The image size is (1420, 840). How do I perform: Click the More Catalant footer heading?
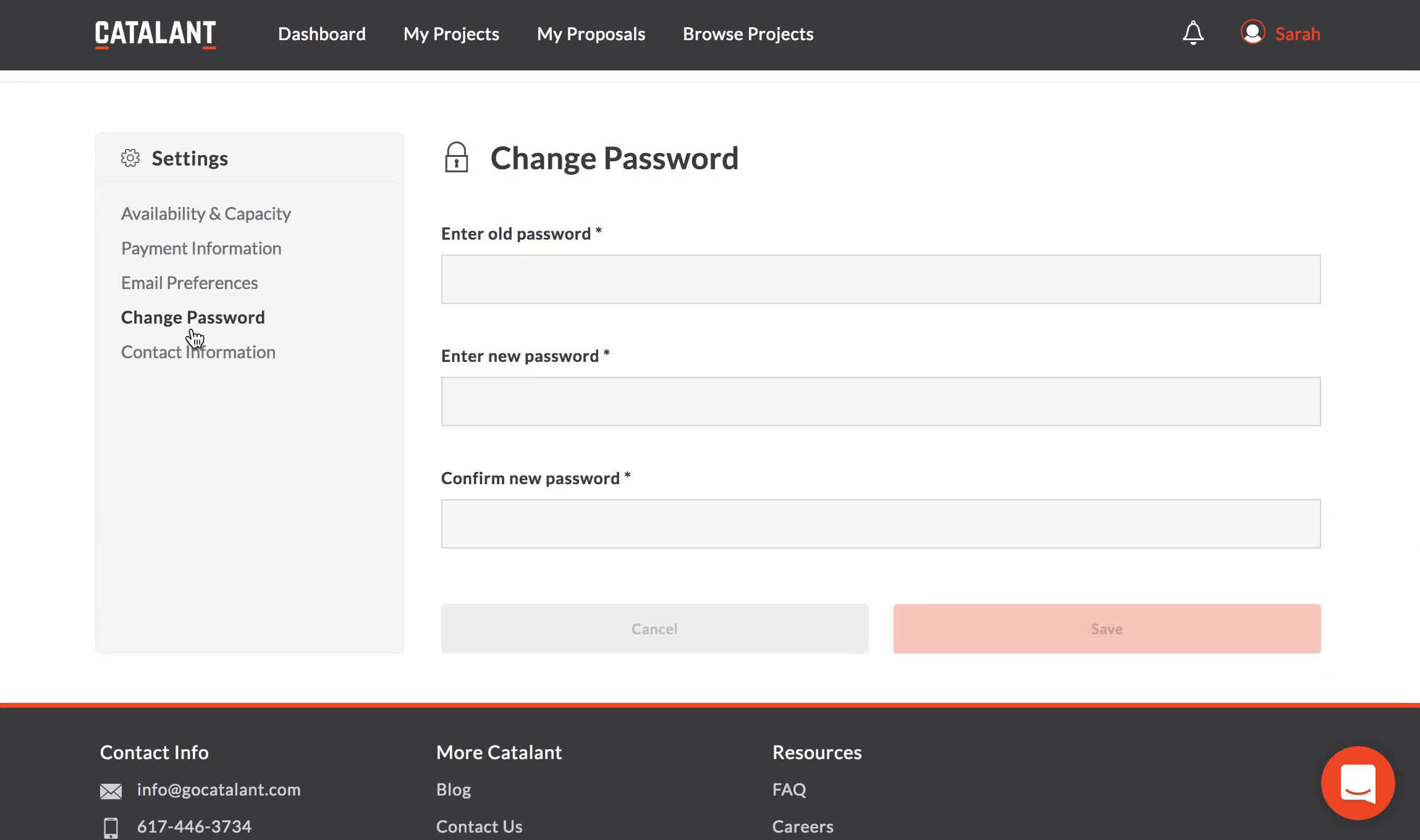[x=499, y=752]
